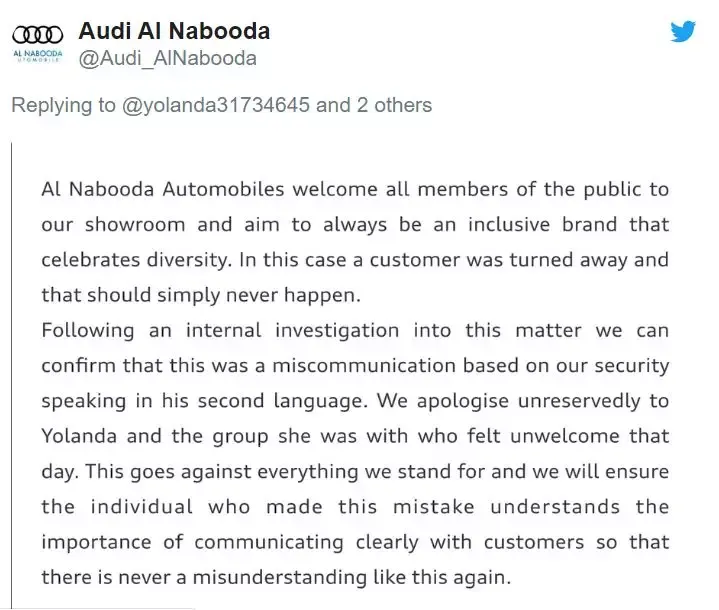Screen dimensions: 719x610
Task: Click the name "Yolanda" in the statement body
Action: 79,436
